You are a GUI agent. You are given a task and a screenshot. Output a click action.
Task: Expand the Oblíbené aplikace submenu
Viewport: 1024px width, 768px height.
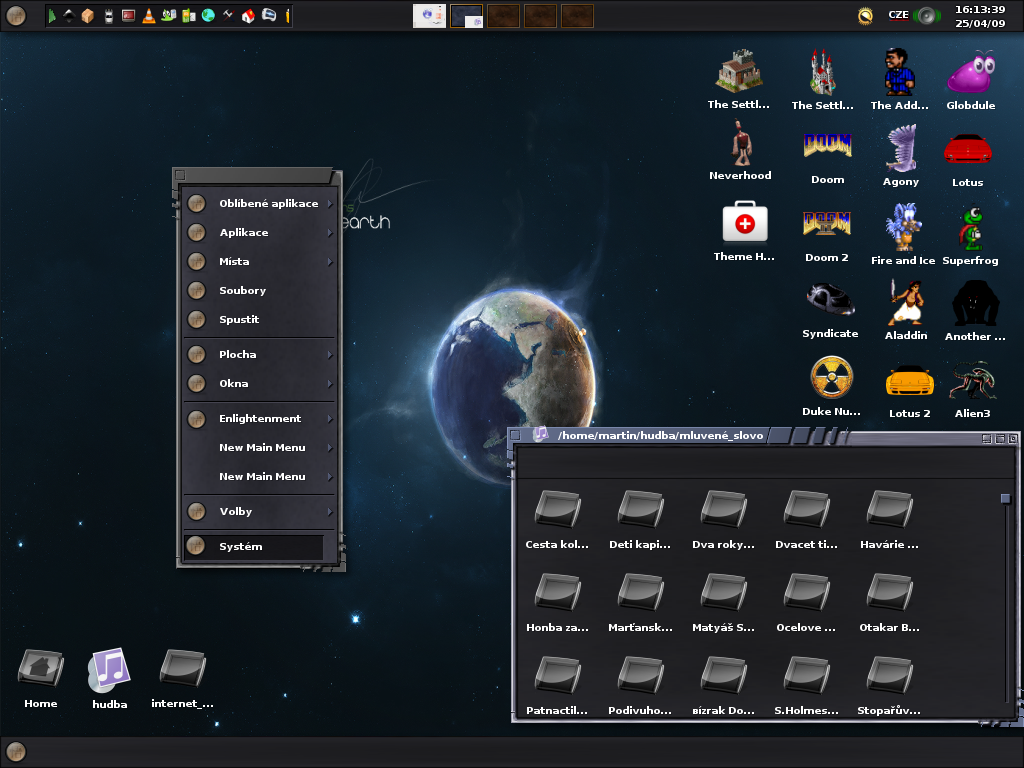tap(268, 204)
